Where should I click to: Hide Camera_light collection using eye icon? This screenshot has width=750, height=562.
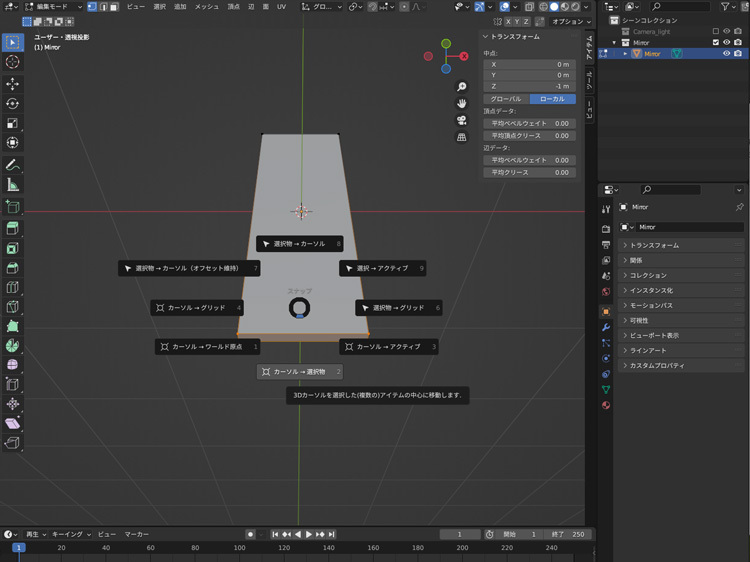pyautogui.click(x=727, y=32)
